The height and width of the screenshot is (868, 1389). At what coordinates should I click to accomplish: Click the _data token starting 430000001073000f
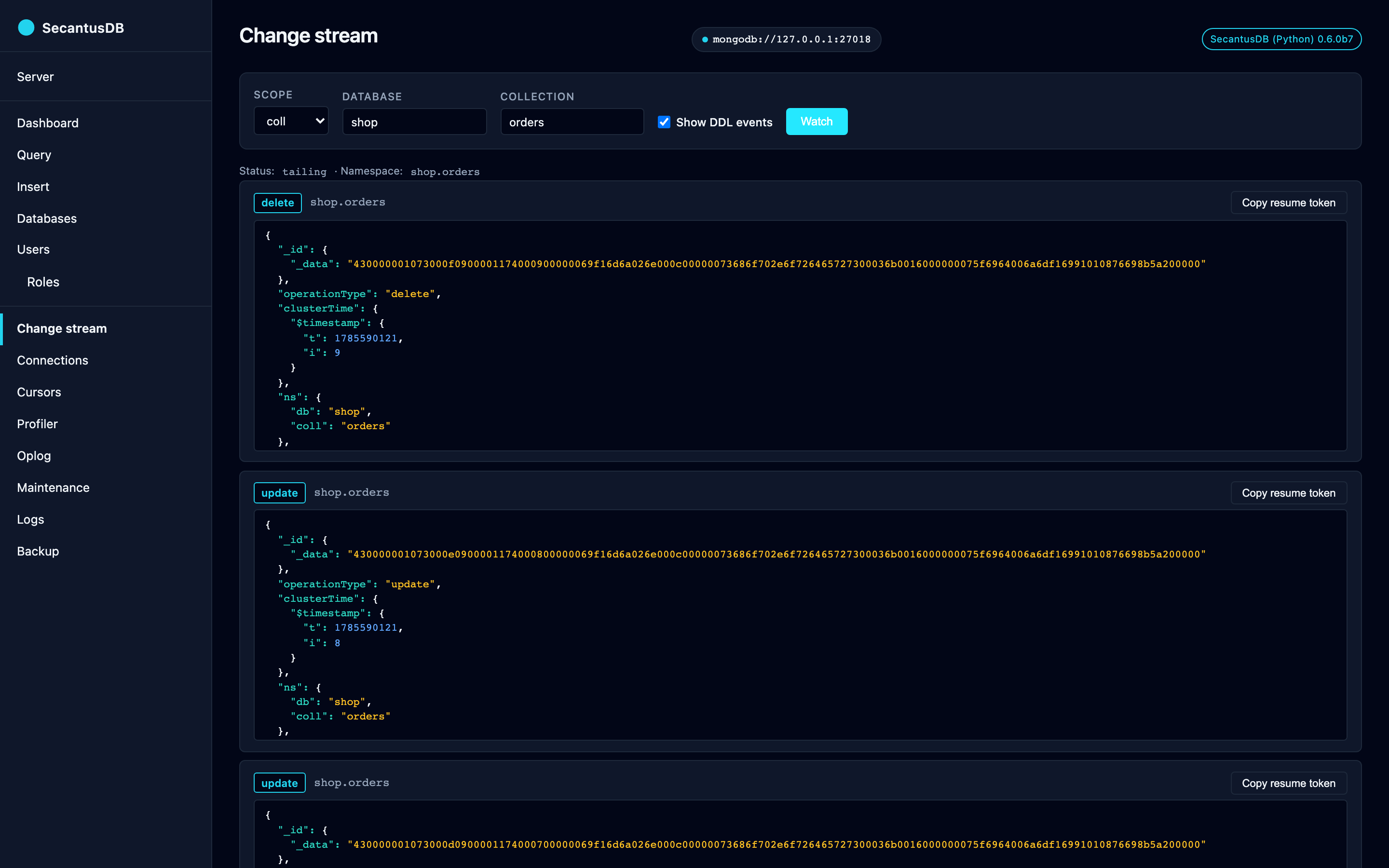pyautogui.click(x=776, y=264)
